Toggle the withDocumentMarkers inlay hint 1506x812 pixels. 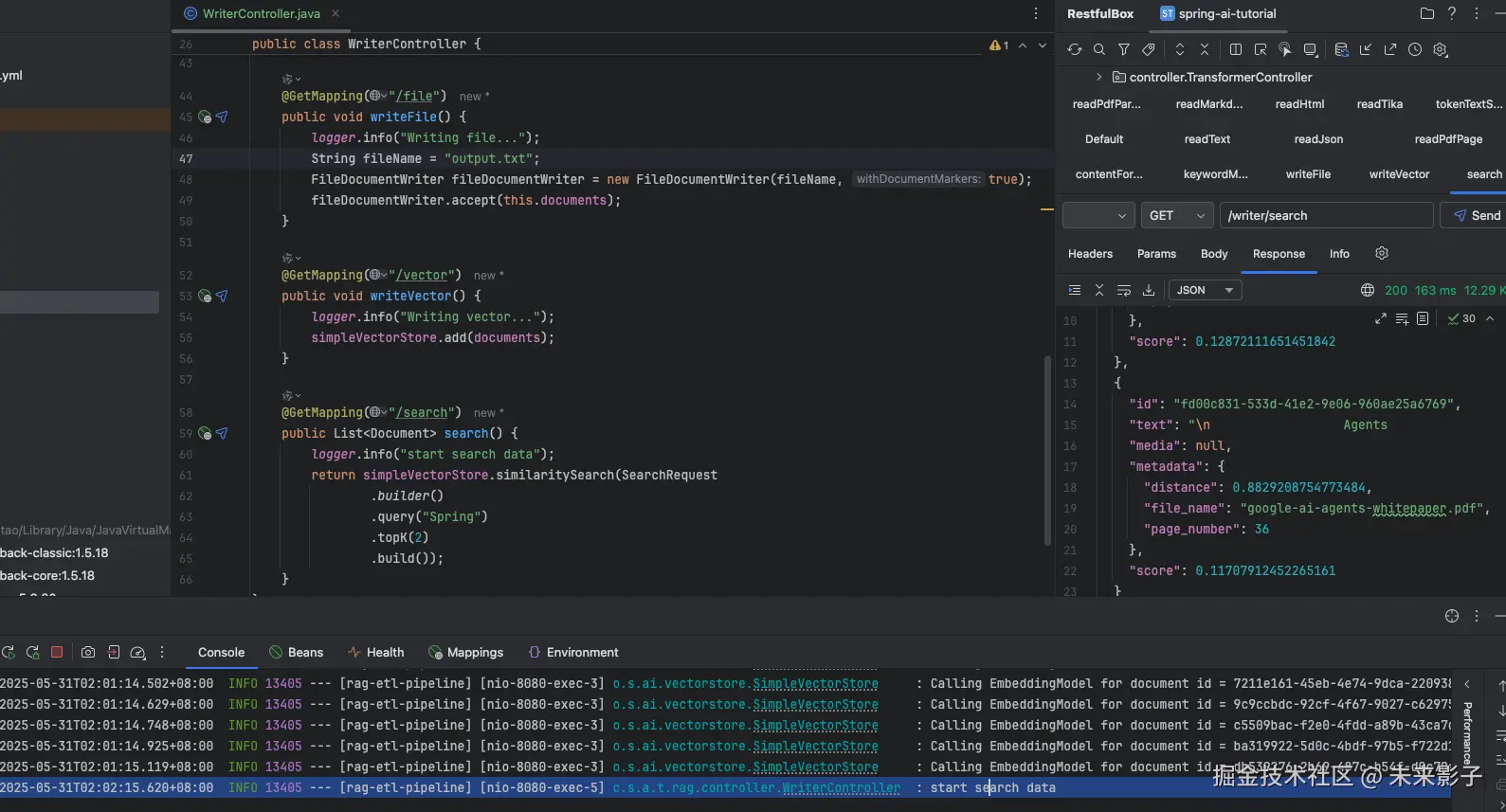[x=917, y=179]
